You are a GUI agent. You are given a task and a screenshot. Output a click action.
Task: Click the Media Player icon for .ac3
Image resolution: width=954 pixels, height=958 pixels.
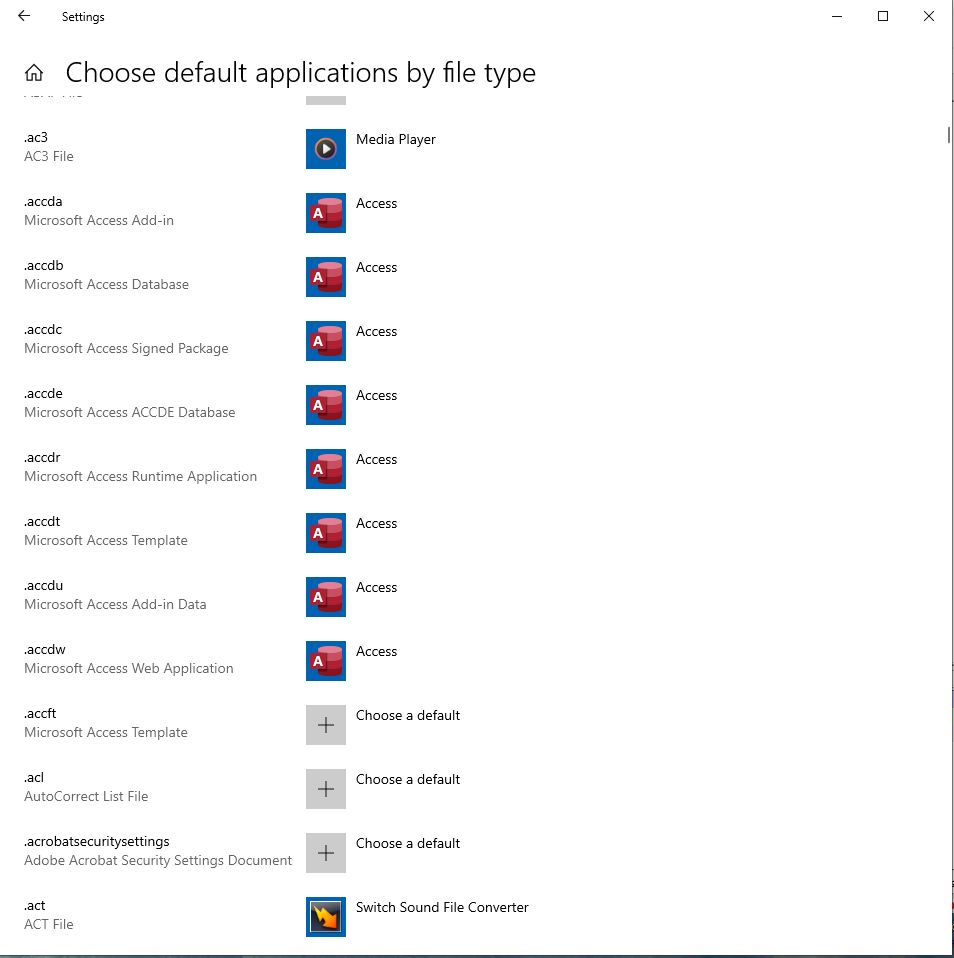(x=326, y=148)
